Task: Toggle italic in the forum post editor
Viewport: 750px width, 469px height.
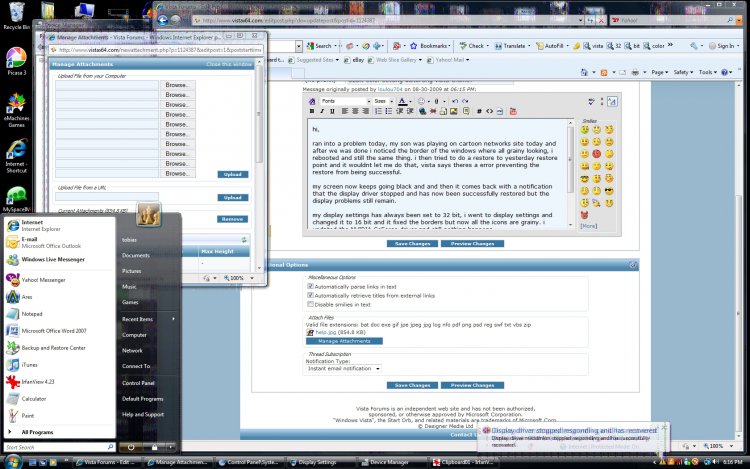Action: tap(322, 111)
